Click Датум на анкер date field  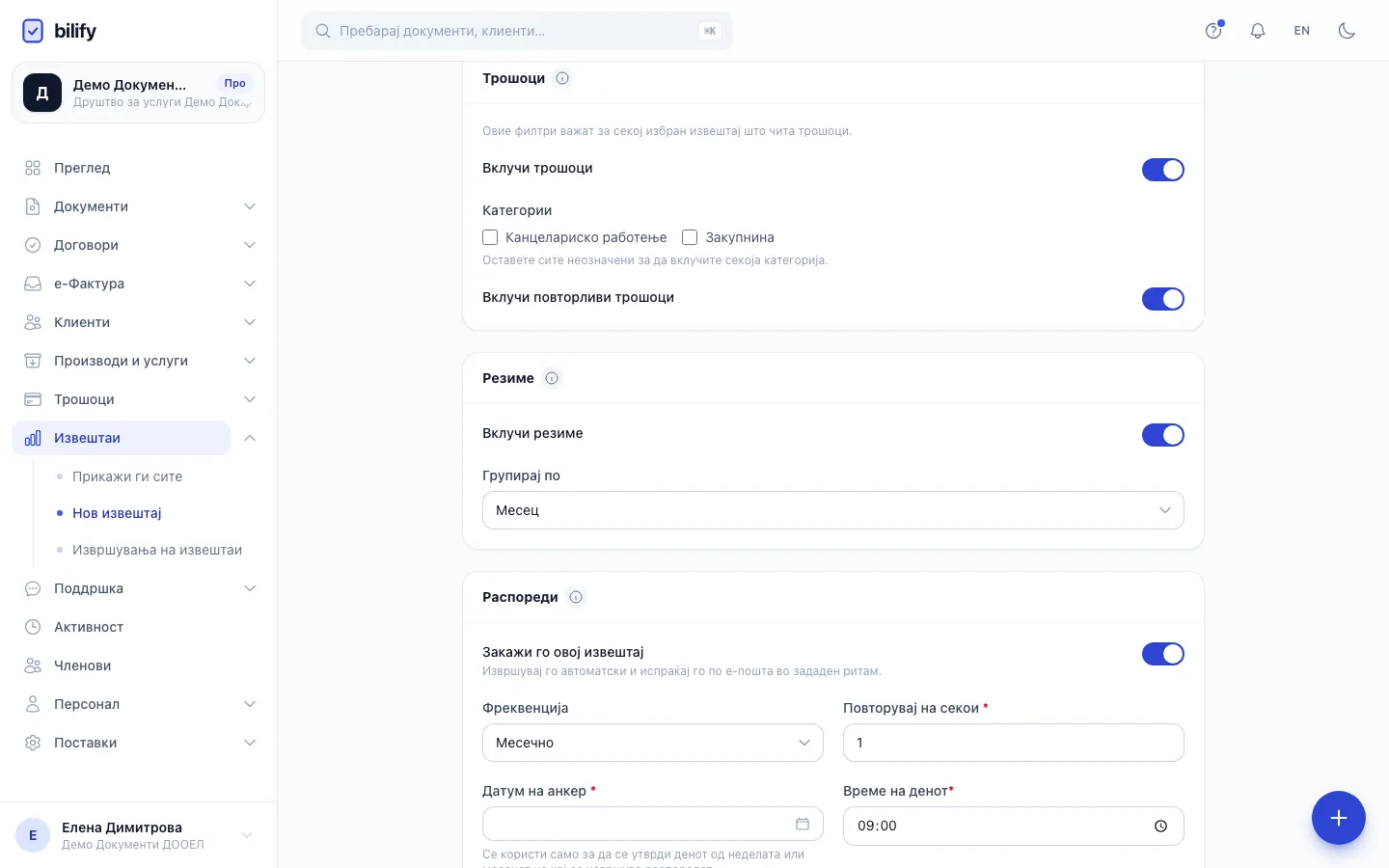coord(653,824)
